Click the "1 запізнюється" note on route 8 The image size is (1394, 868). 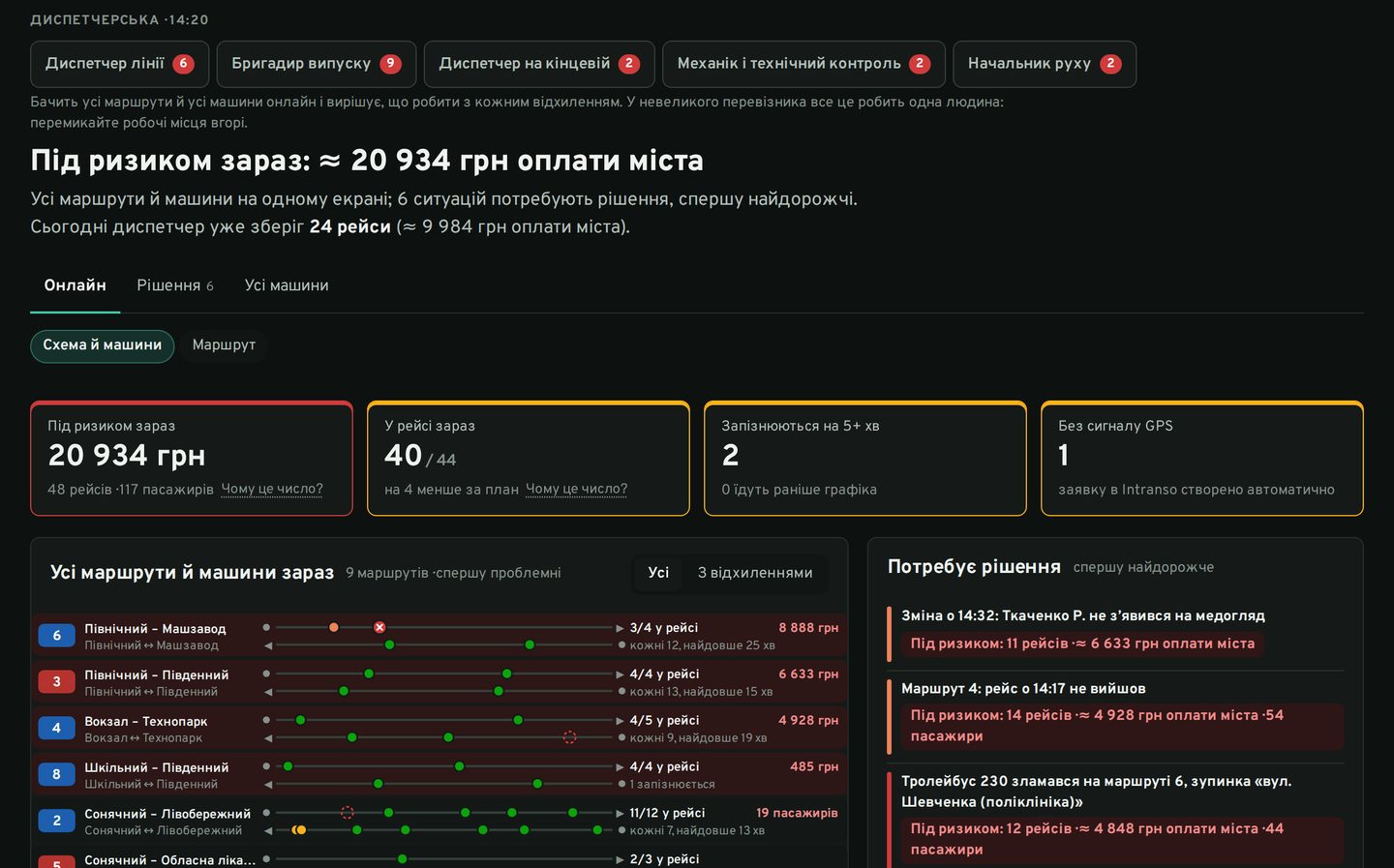click(672, 785)
